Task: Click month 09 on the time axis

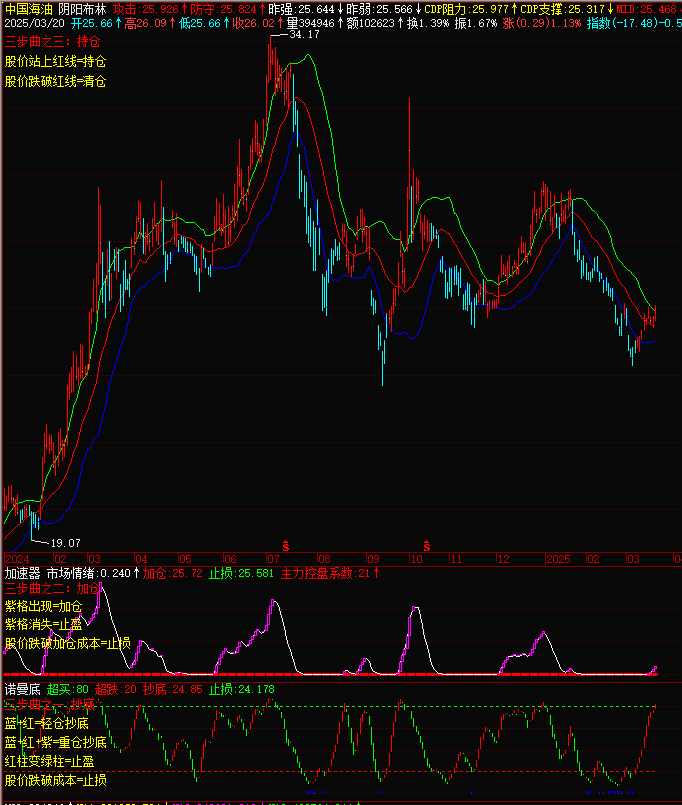Action: (373, 559)
